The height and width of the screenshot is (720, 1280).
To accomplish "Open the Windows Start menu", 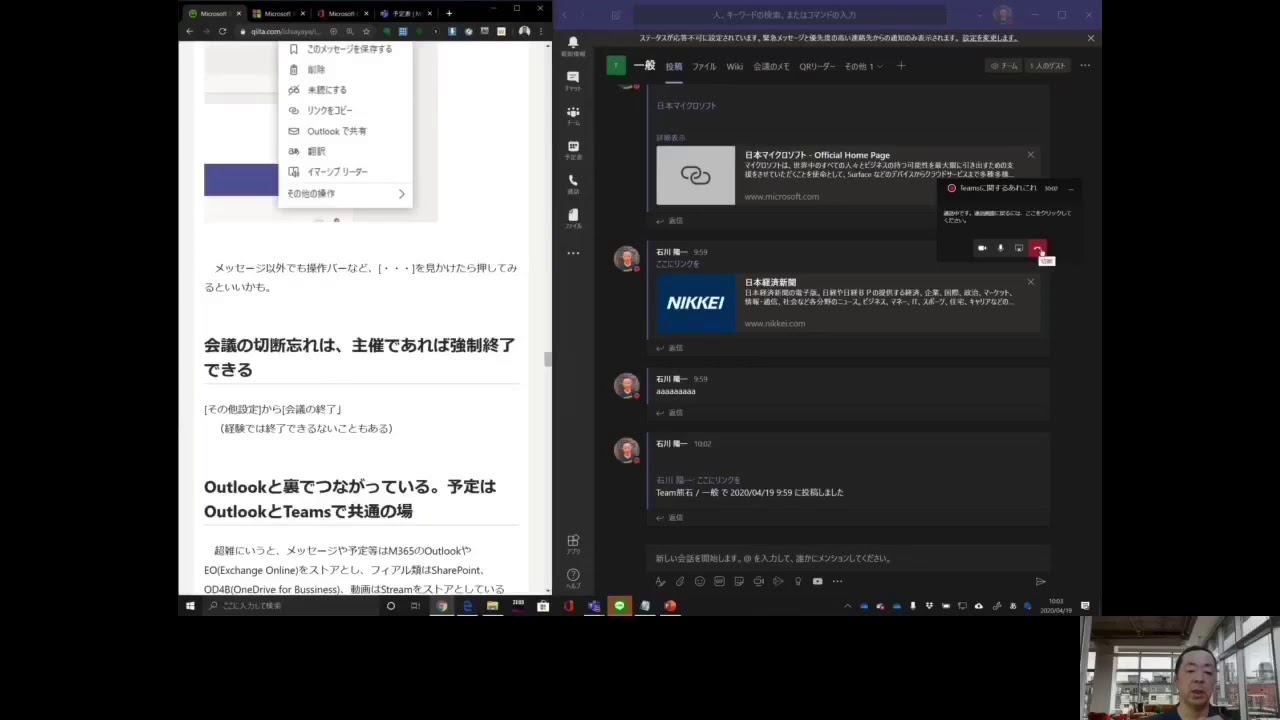I will pyautogui.click(x=190, y=606).
